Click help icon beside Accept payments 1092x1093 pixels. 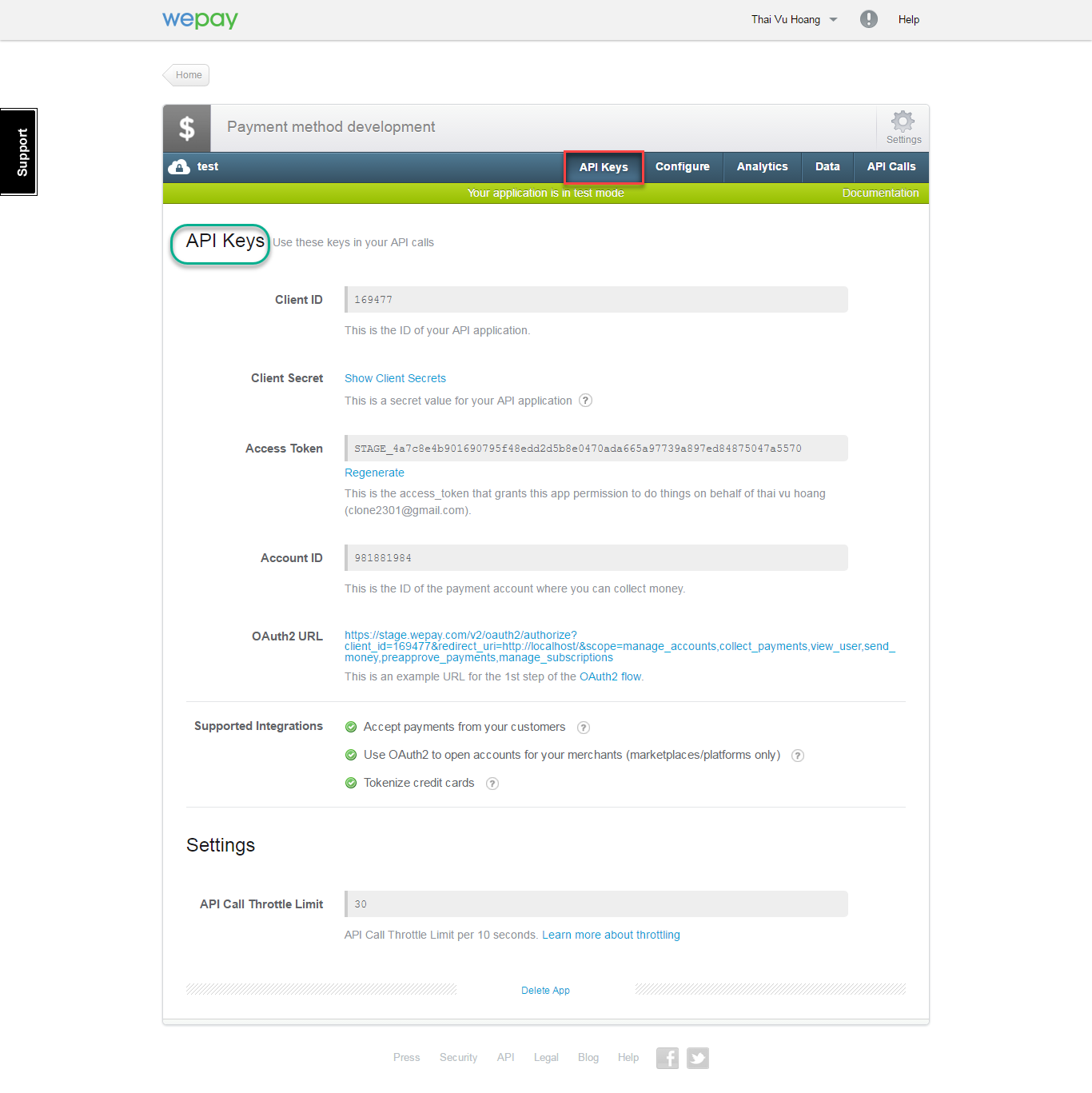(x=584, y=728)
